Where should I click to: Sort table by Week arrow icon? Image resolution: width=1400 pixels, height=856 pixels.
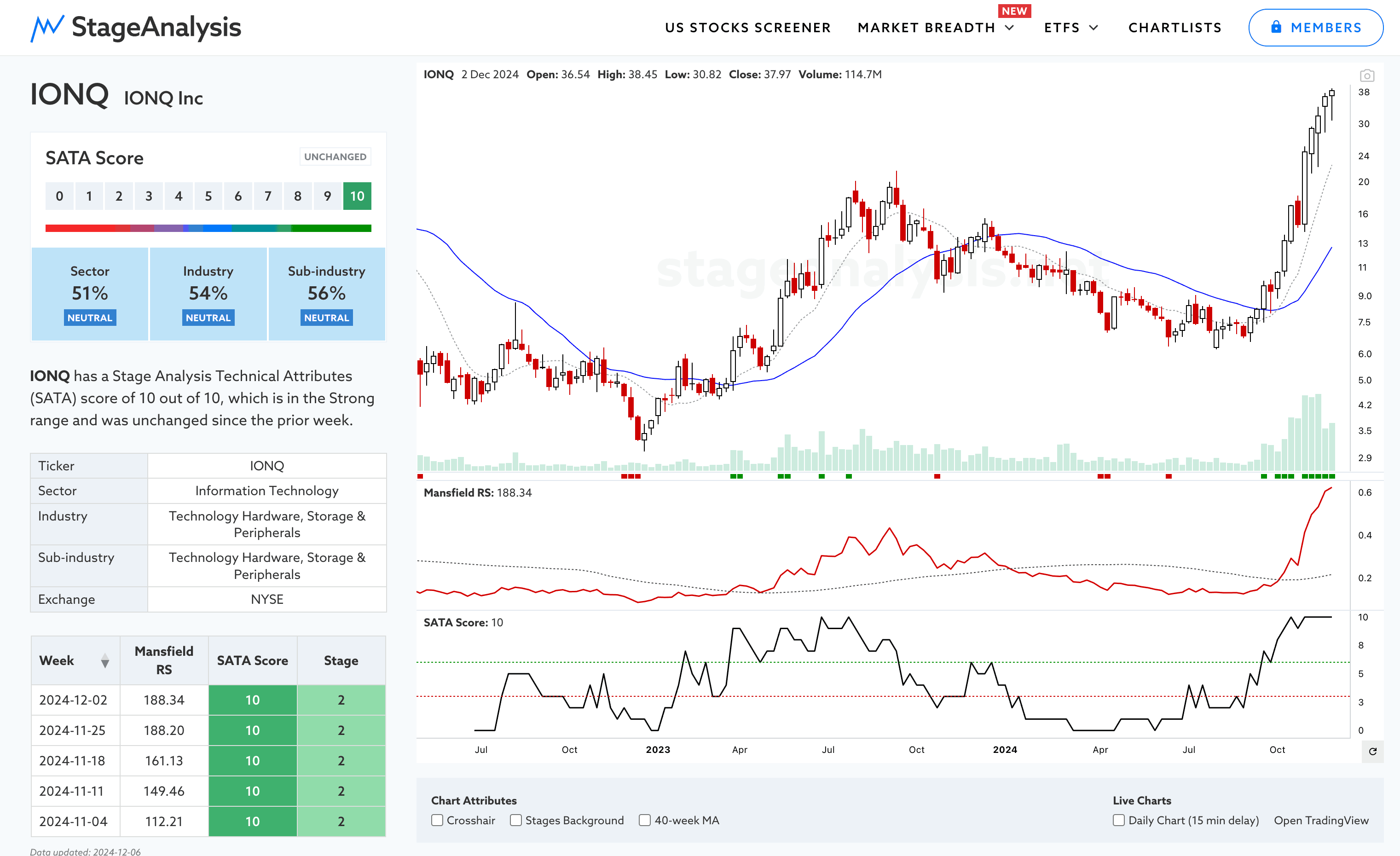tap(104, 660)
